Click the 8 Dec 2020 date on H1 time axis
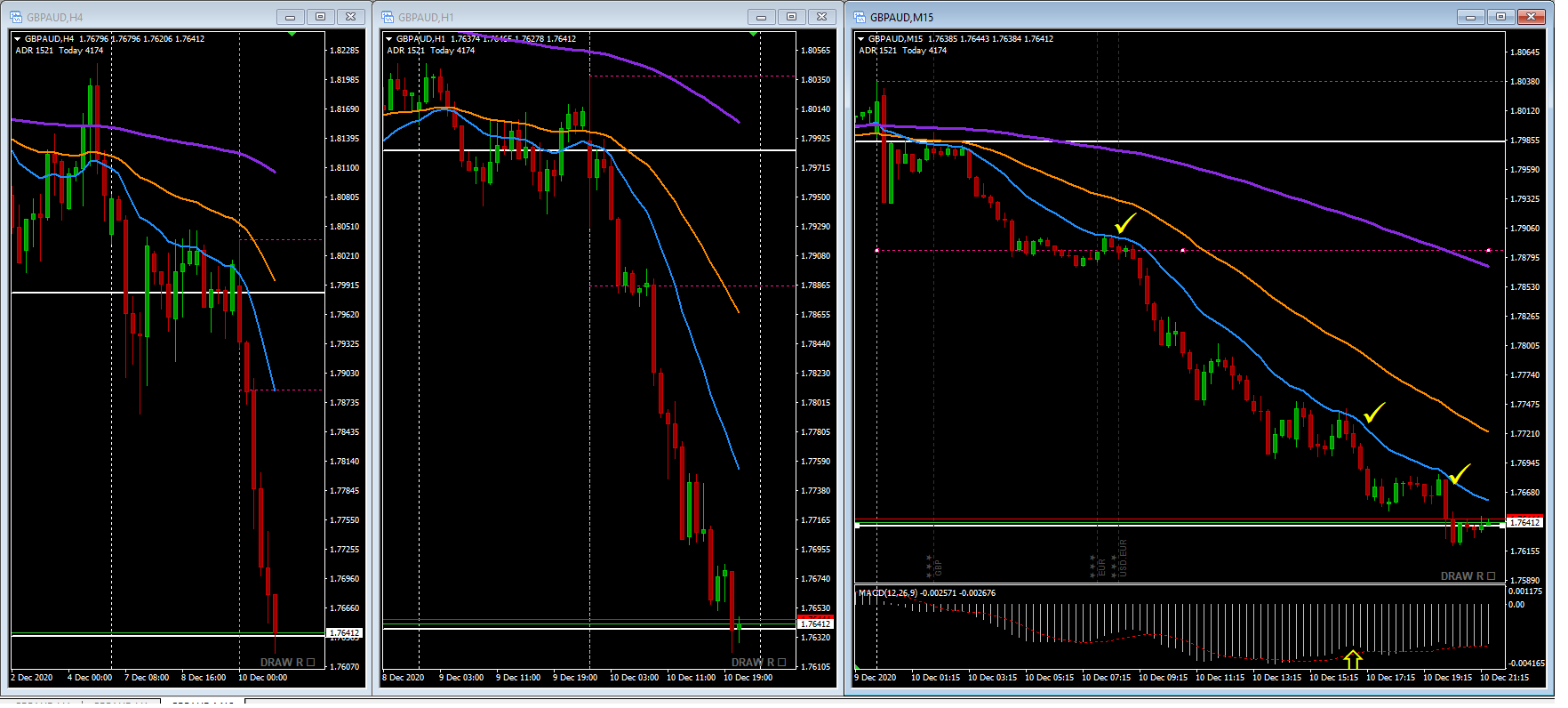Viewport: 1568px width, 708px height. click(x=404, y=678)
